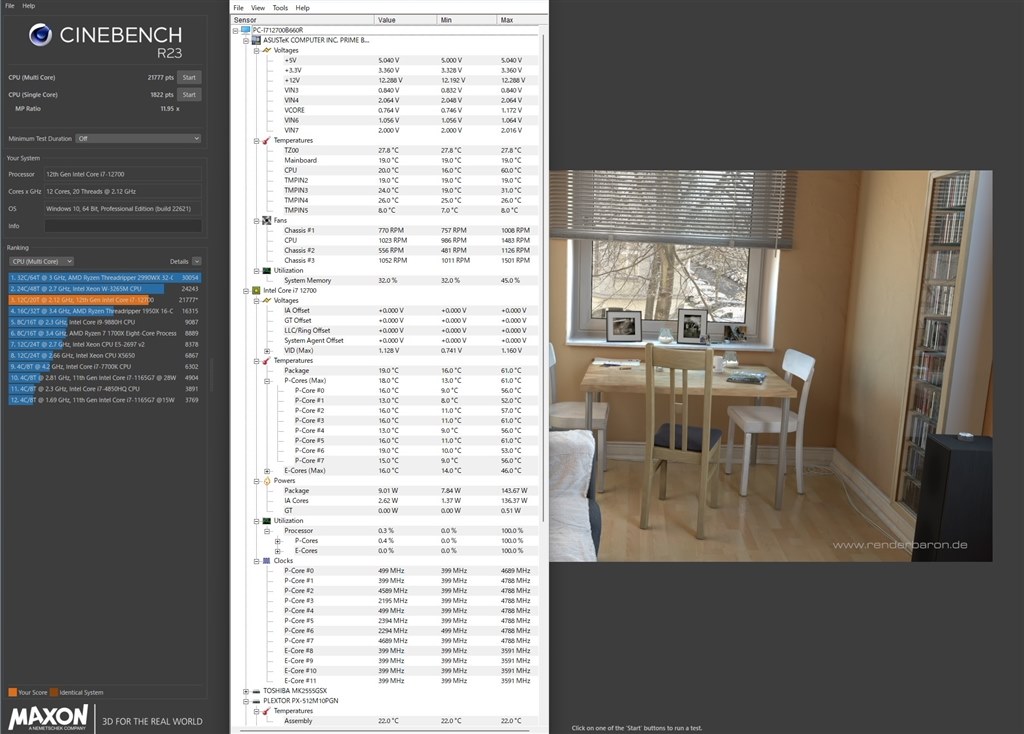This screenshot has height=734, width=1024.
Task: Click the Cinebench logo sphere icon
Action: 40,35
